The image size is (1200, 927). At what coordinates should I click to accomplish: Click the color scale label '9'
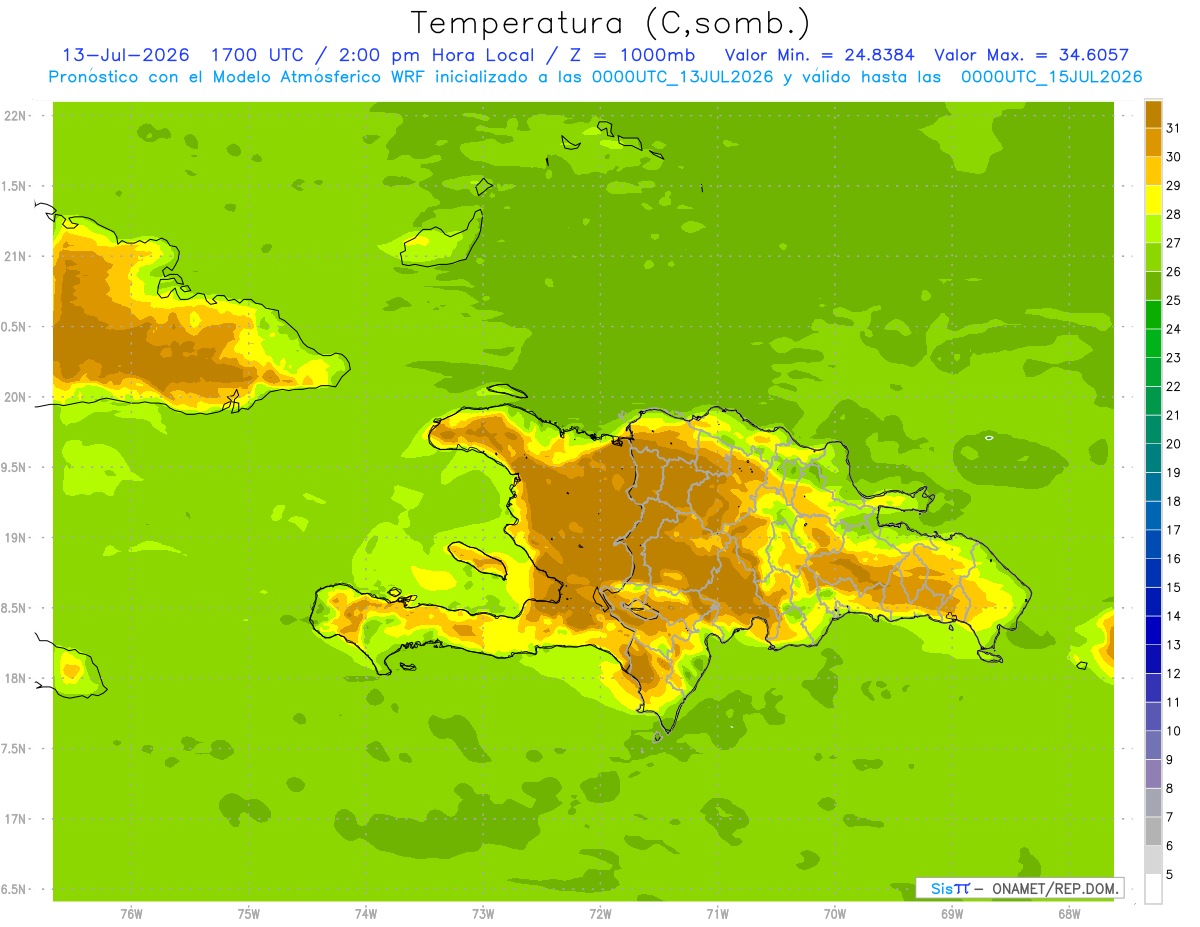click(x=1169, y=760)
